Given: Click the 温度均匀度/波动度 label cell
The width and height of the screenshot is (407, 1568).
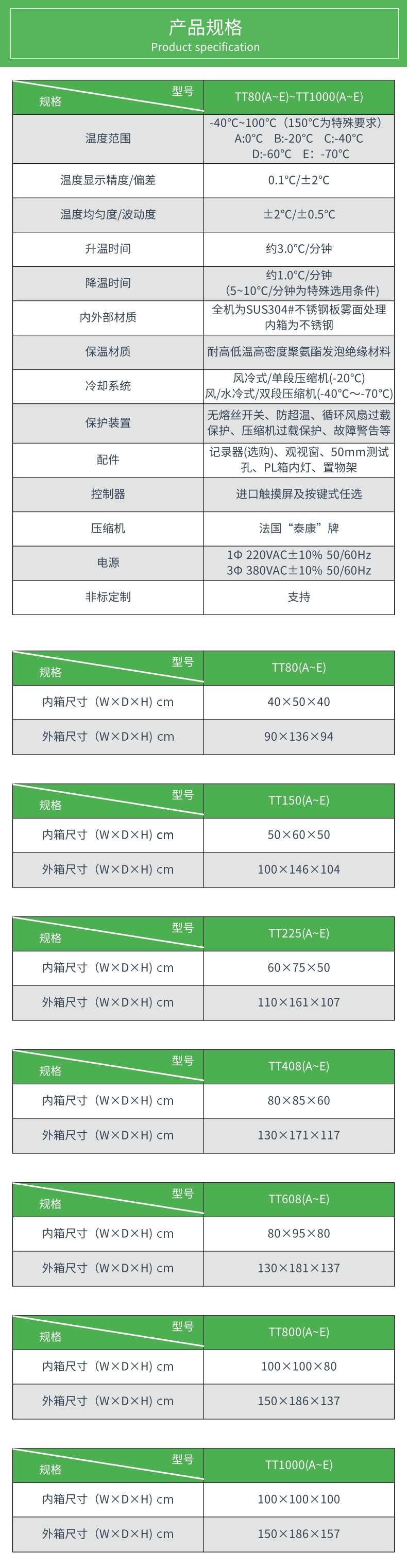Looking at the screenshot, I should (108, 214).
